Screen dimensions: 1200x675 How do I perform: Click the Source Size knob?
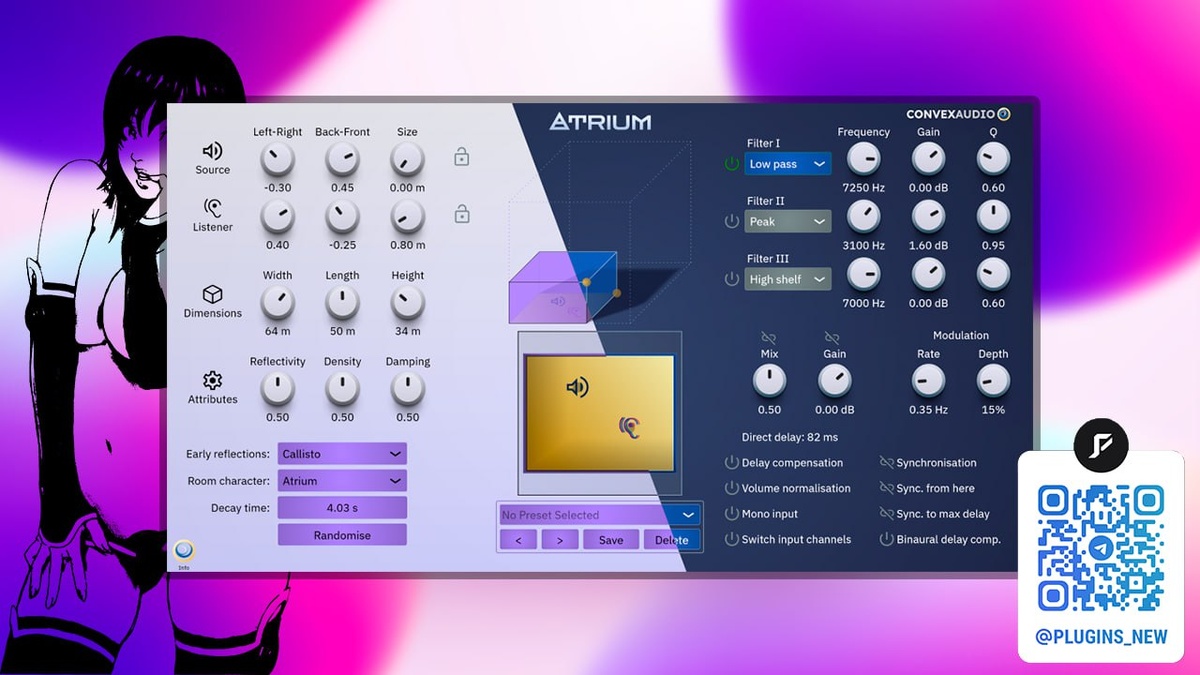pos(407,158)
